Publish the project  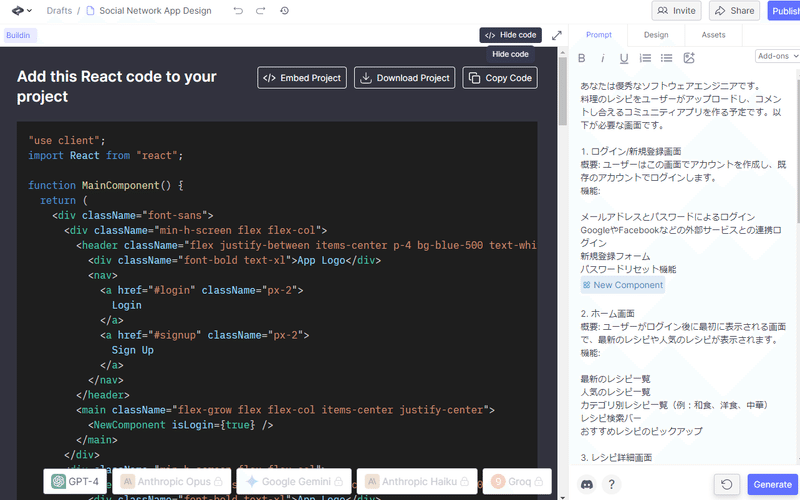(784, 11)
